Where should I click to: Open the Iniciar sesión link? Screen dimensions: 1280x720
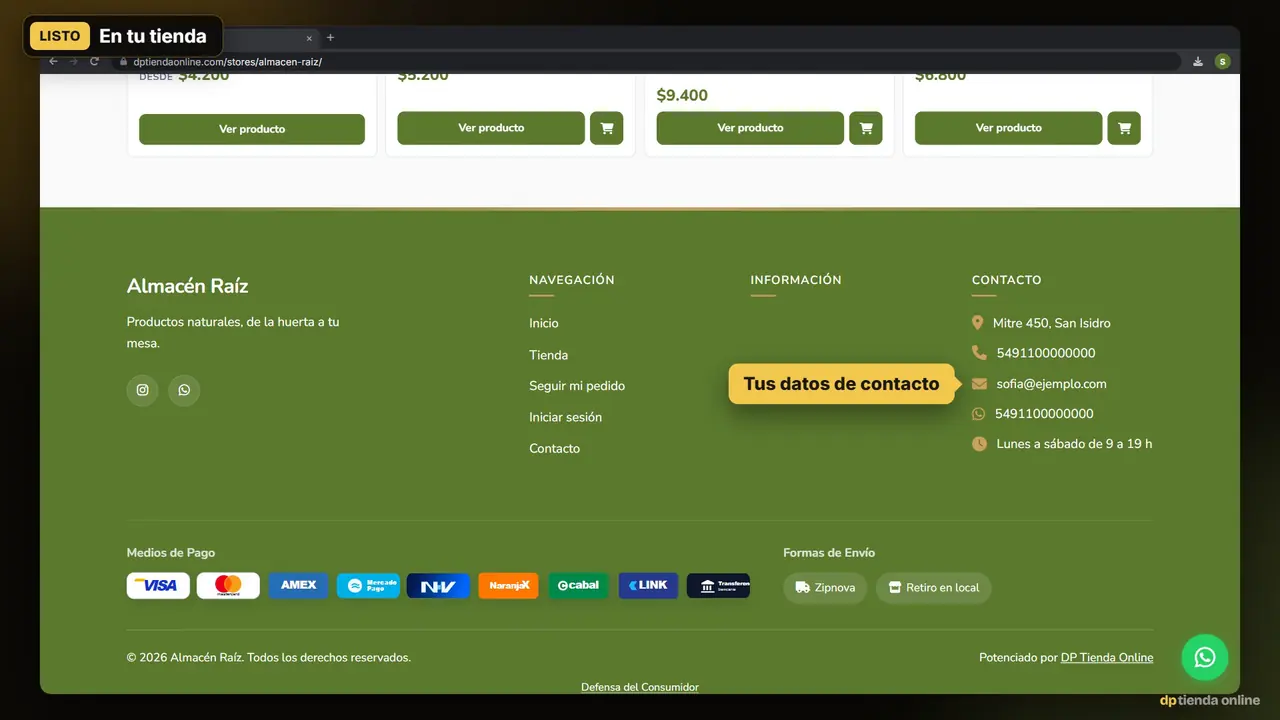[566, 417]
